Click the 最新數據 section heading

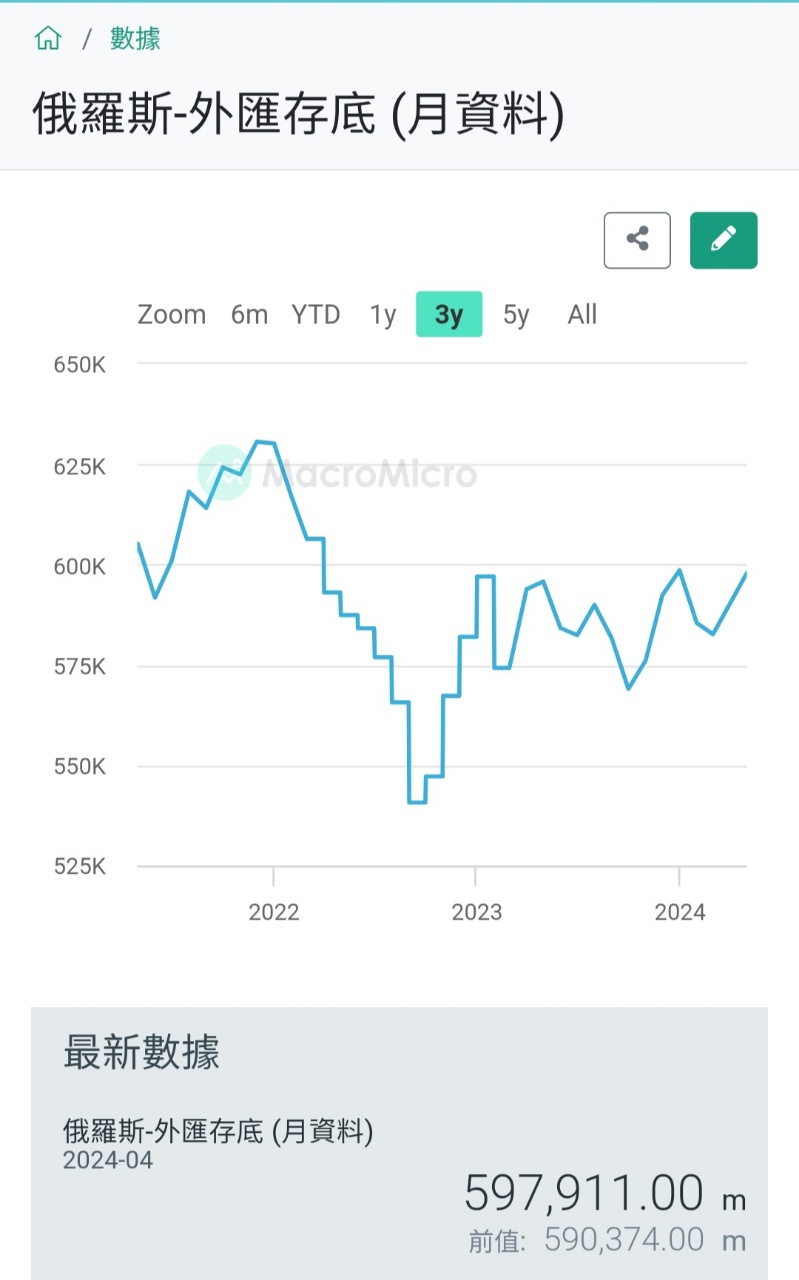pos(141,1052)
